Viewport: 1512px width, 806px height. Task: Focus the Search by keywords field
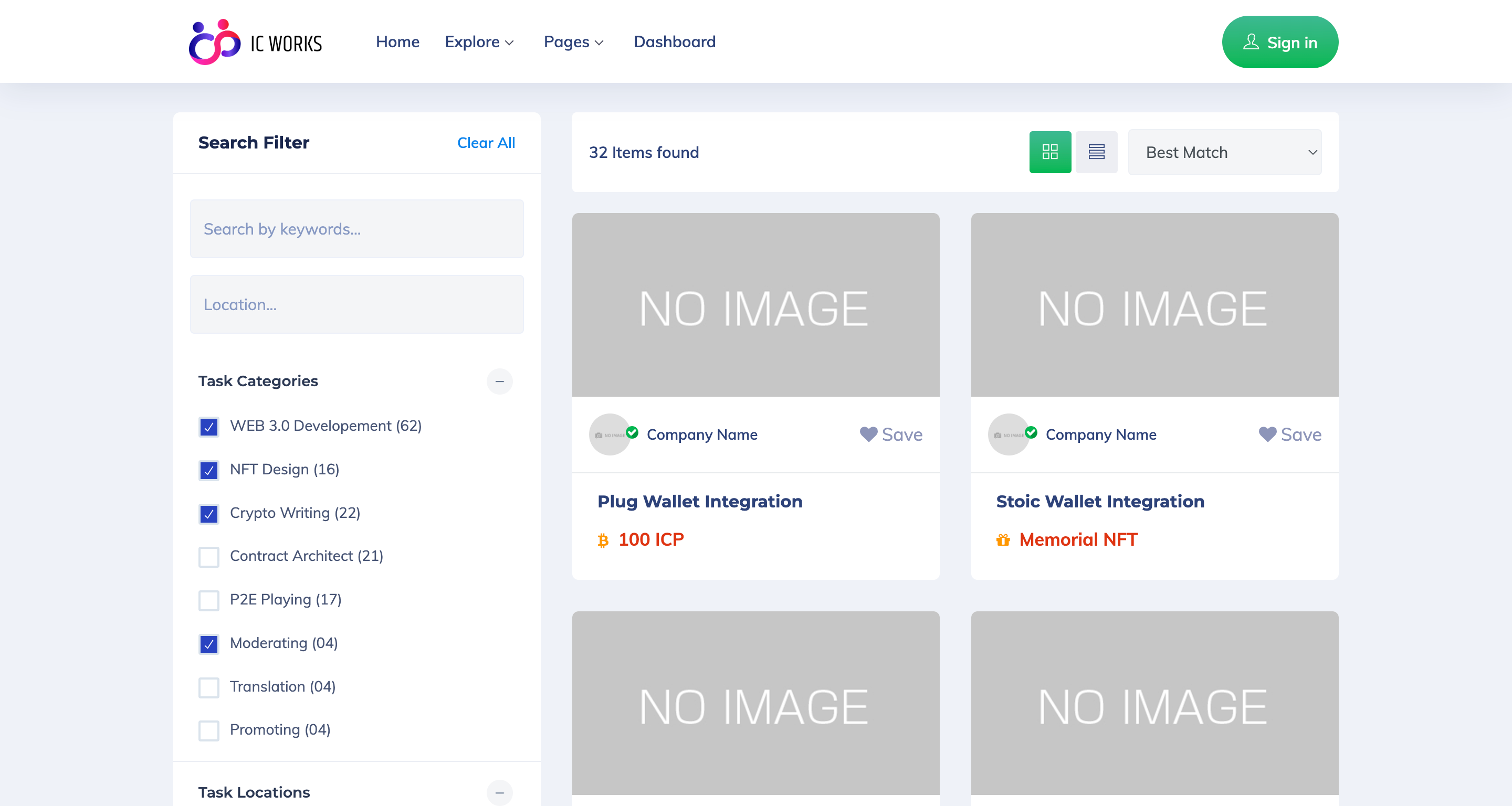pyautogui.click(x=357, y=229)
